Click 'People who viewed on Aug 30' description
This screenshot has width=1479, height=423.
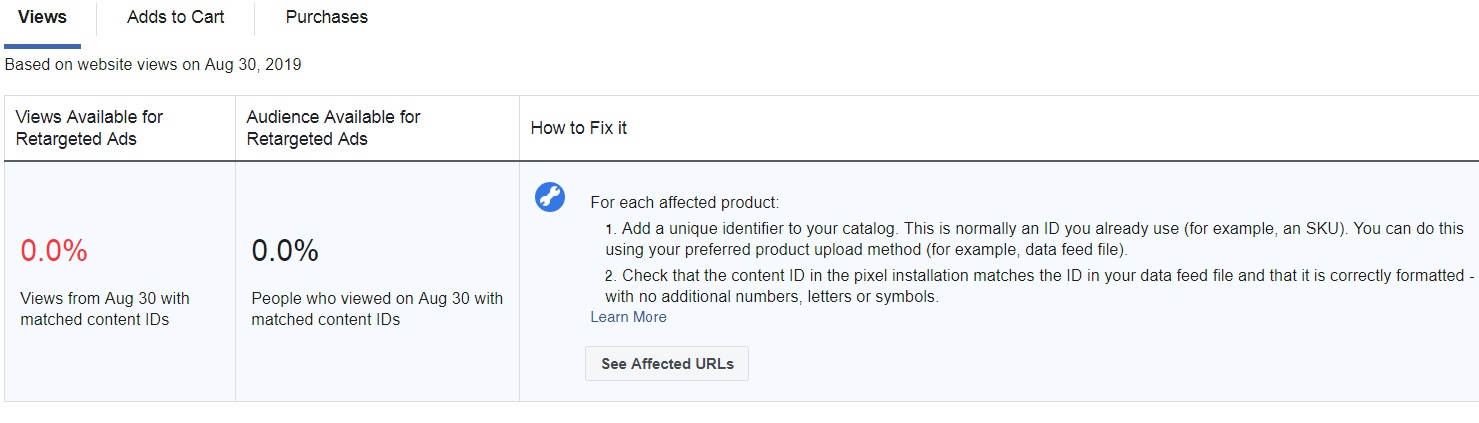377,309
